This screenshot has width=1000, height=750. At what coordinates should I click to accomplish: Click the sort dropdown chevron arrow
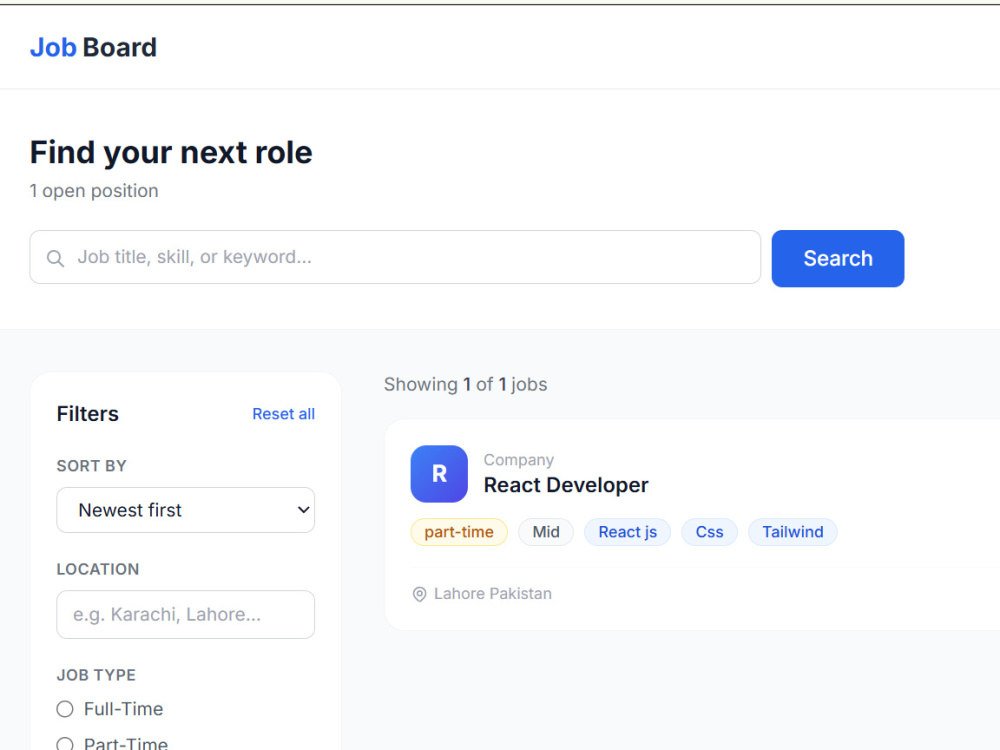tap(304, 510)
